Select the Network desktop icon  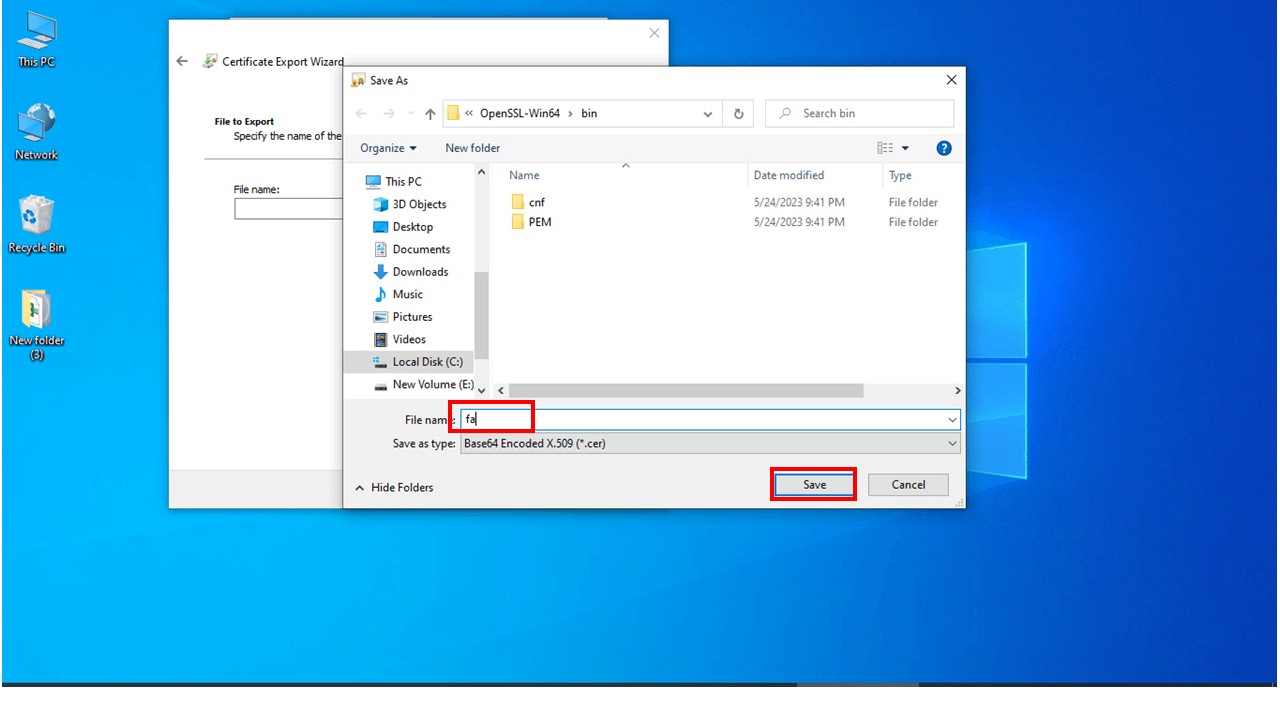pyautogui.click(x=37, y=132)
